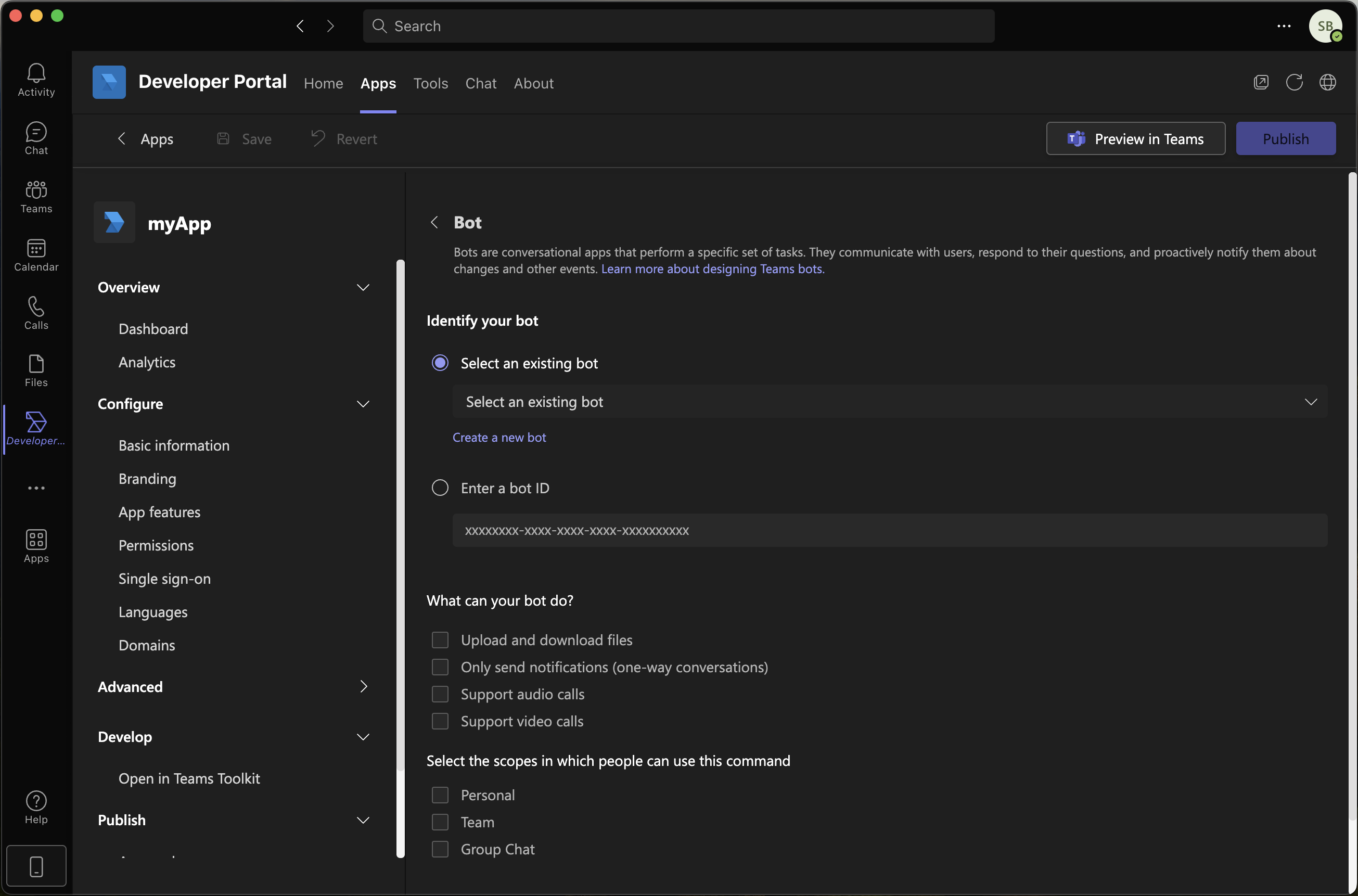Tick the Personal scope checkbox
Viewport: 1358px width, 896px height.
point(440,795)
